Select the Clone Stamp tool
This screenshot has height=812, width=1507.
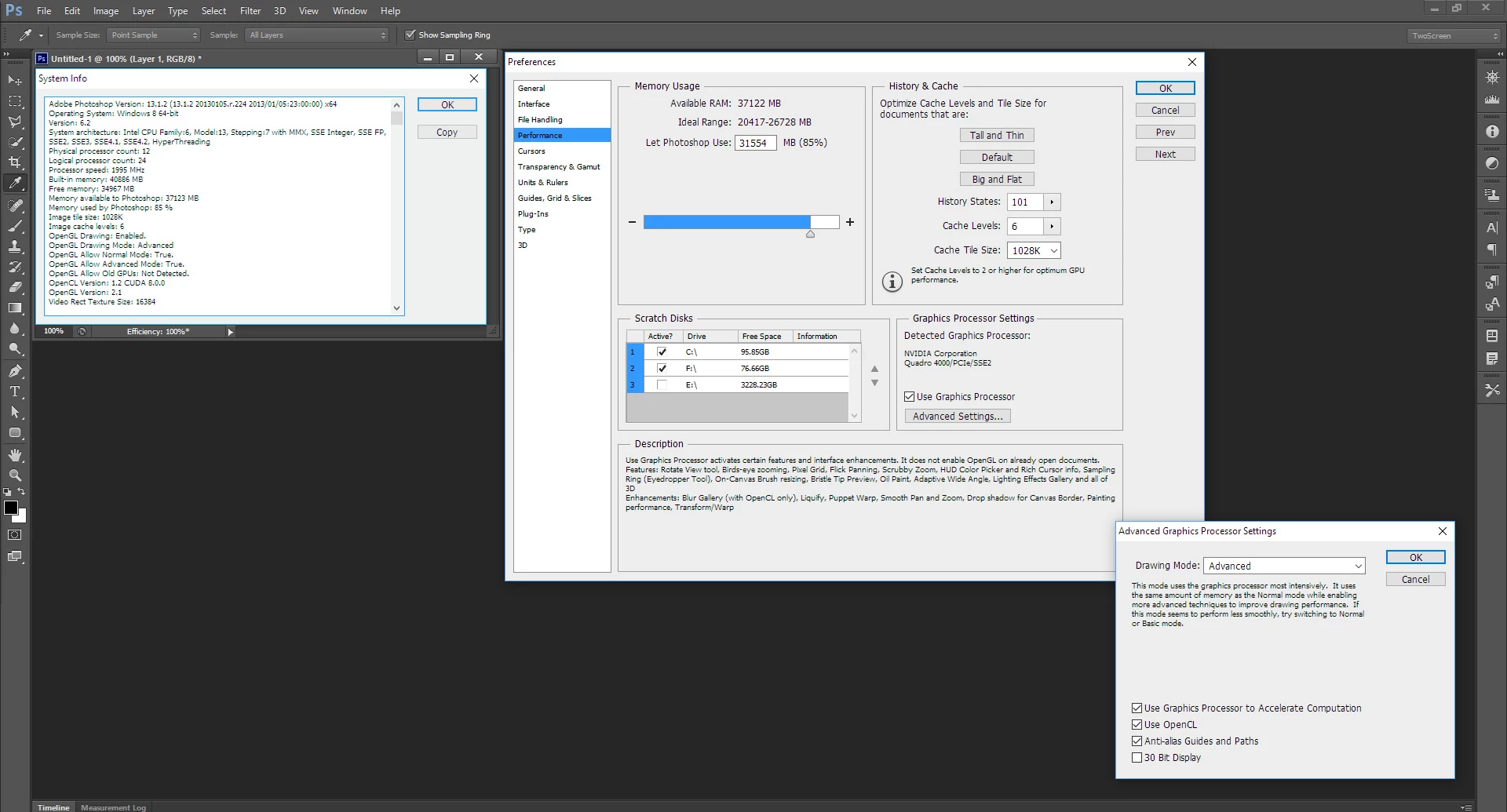tap(15, 246)
